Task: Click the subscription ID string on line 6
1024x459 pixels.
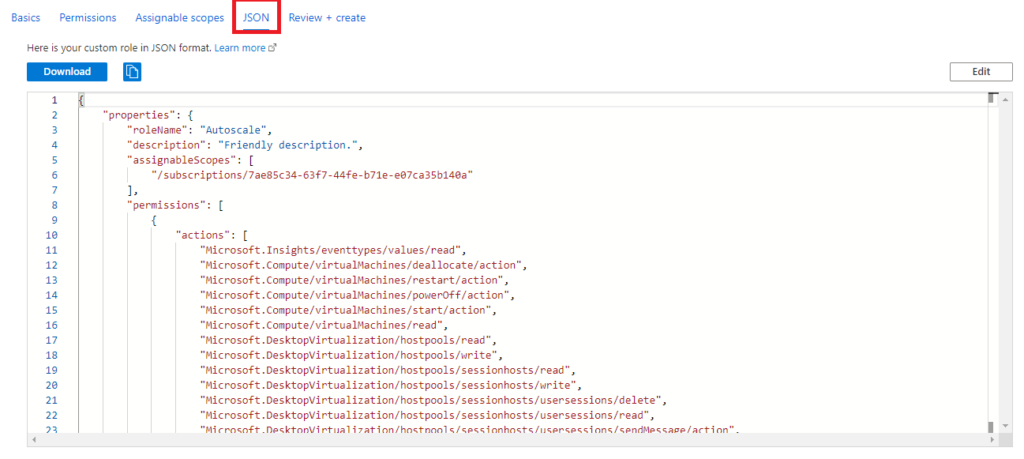Action: coord(311,175)
